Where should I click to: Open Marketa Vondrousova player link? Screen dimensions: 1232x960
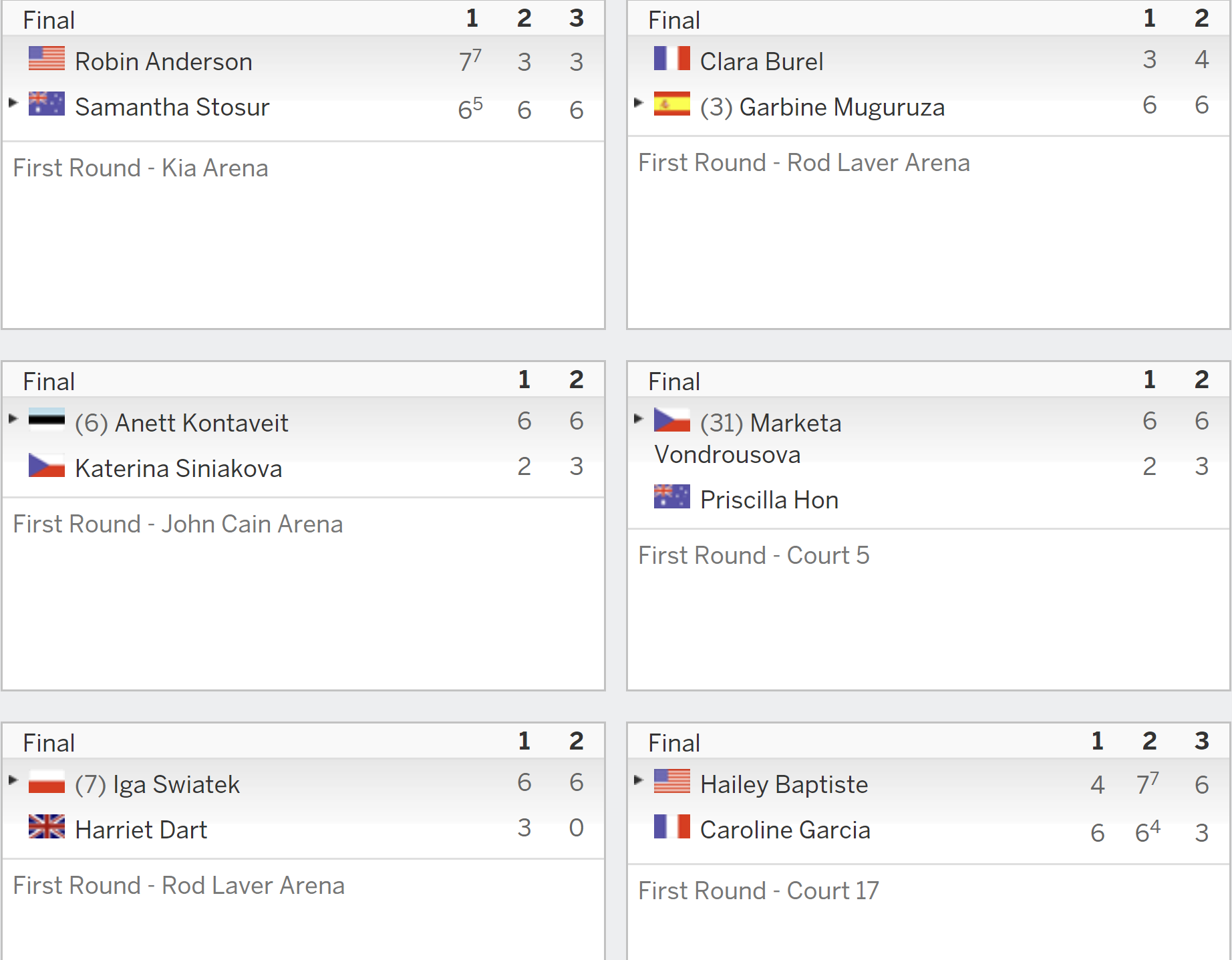coord(748,439)
